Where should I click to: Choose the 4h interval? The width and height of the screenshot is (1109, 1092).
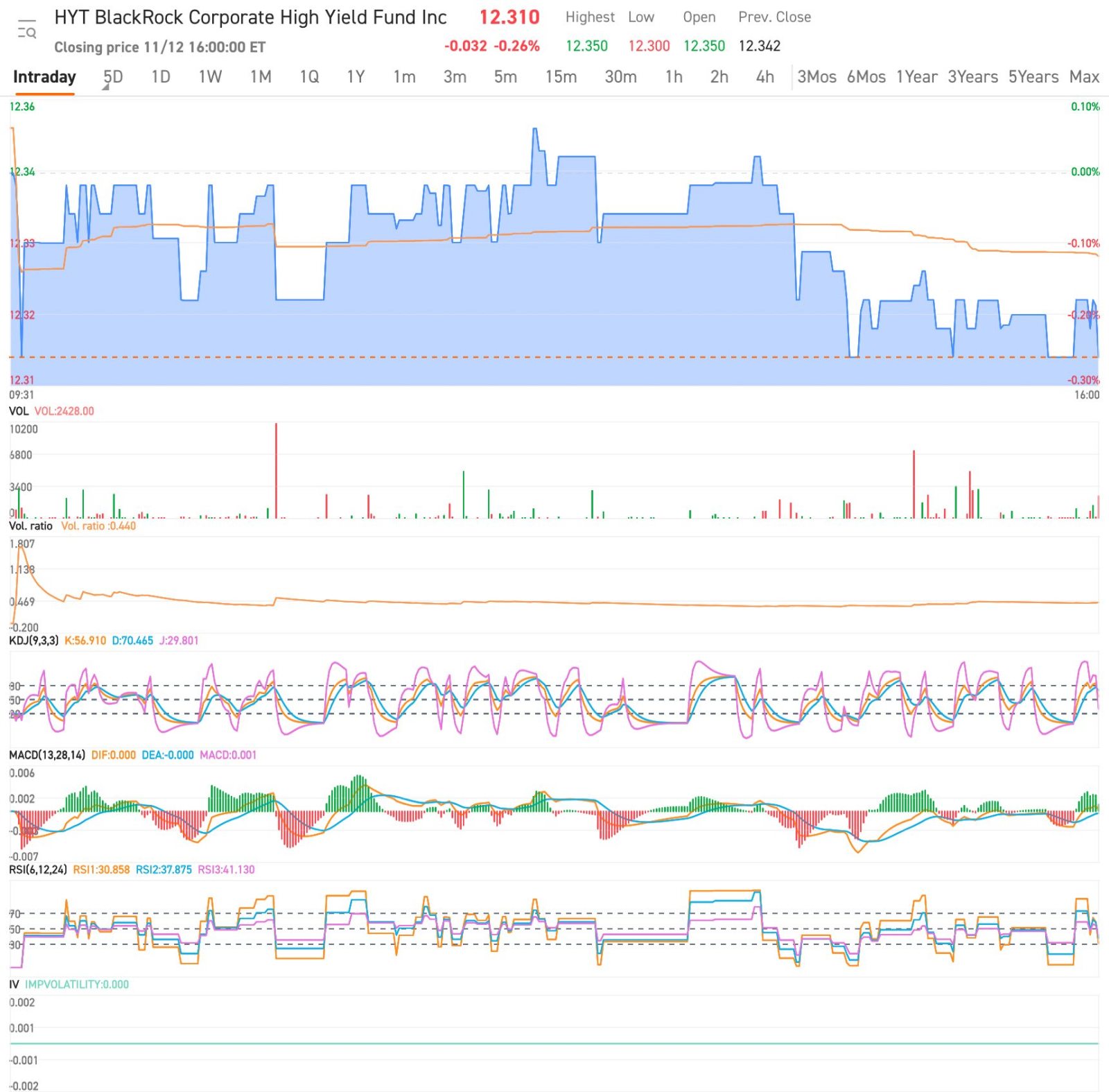pos(765,77)
